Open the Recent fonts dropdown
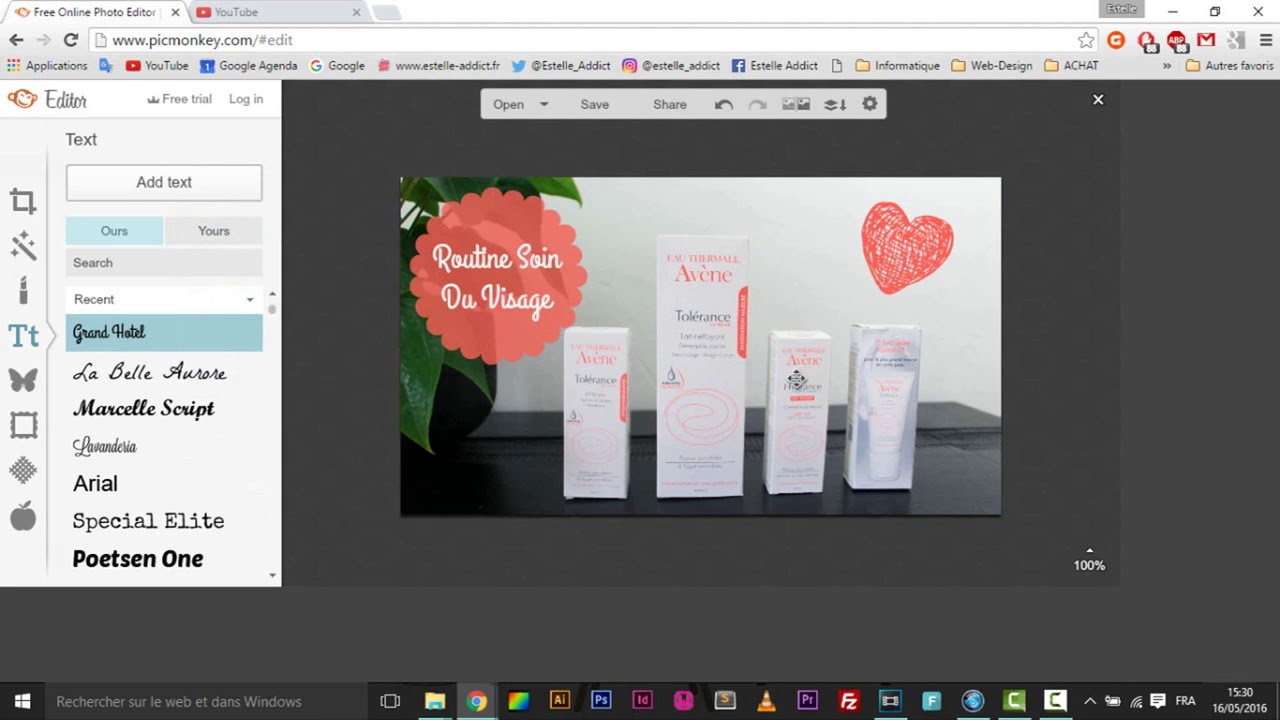The height and width of the screenshot is (720, 1280). (x=164, y=299)
